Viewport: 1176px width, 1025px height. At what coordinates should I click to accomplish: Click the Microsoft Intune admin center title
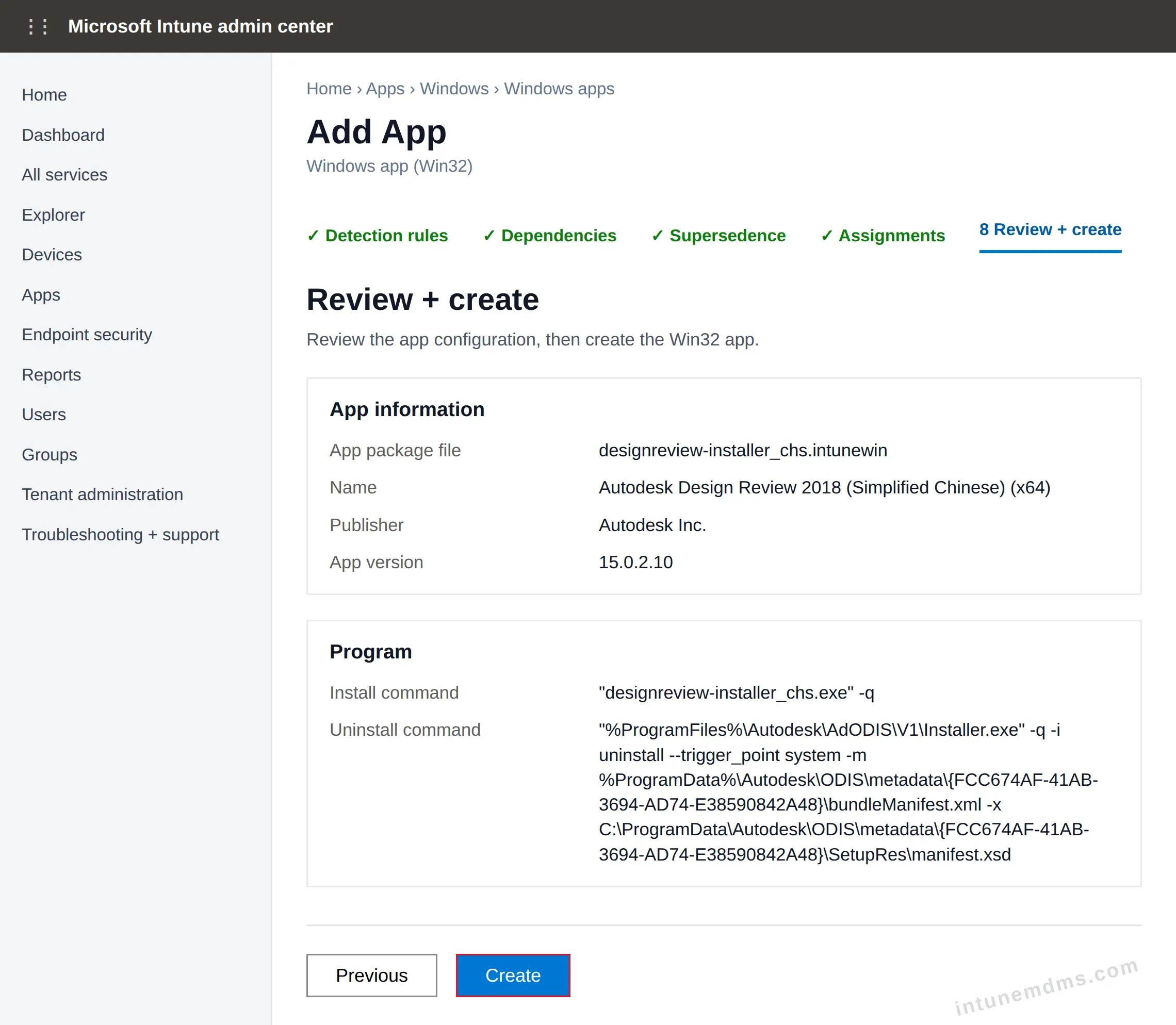pos(200,26)
